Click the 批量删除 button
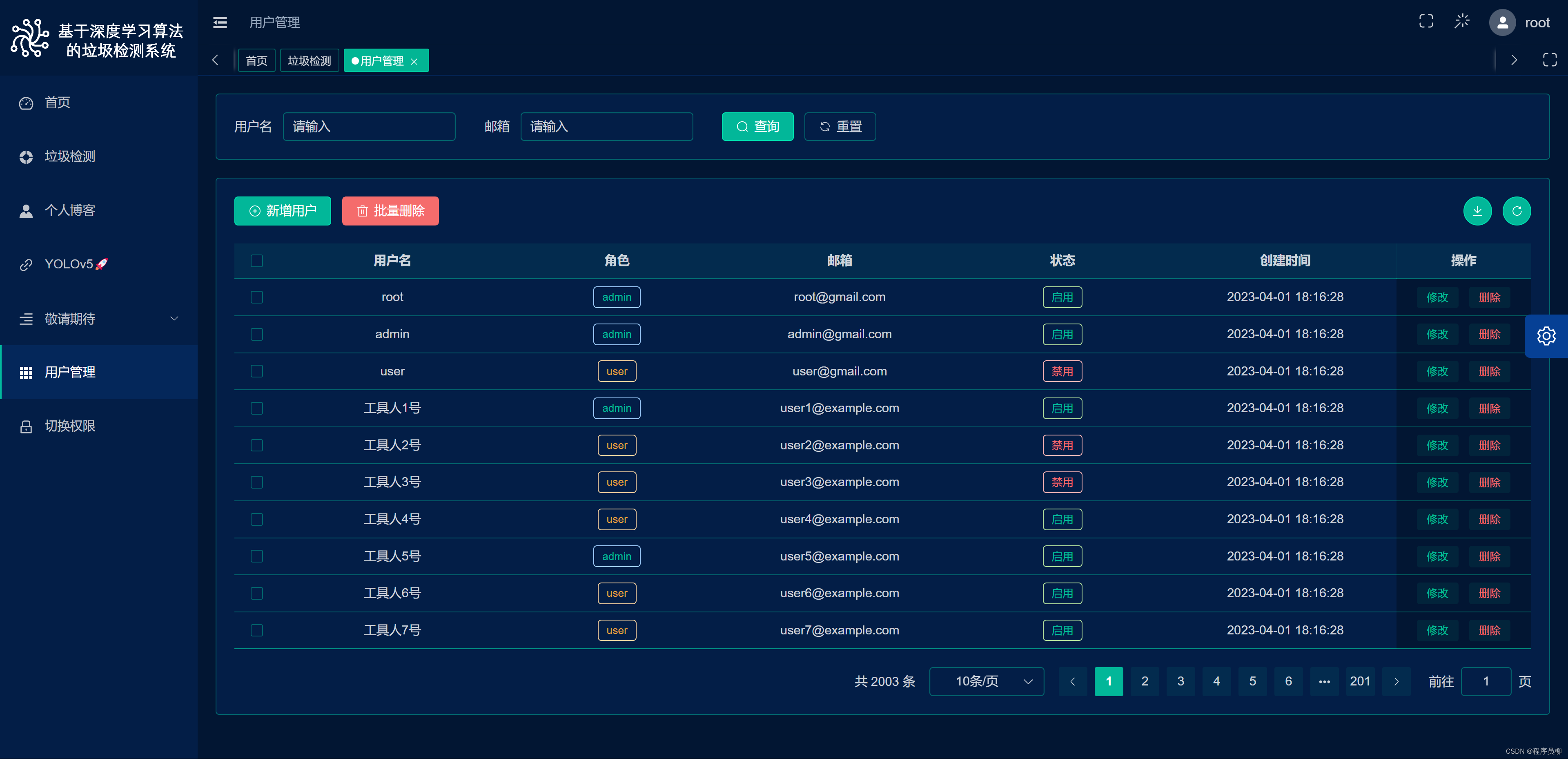This screenshot has width=1568, height=759. tap(390, 211)
